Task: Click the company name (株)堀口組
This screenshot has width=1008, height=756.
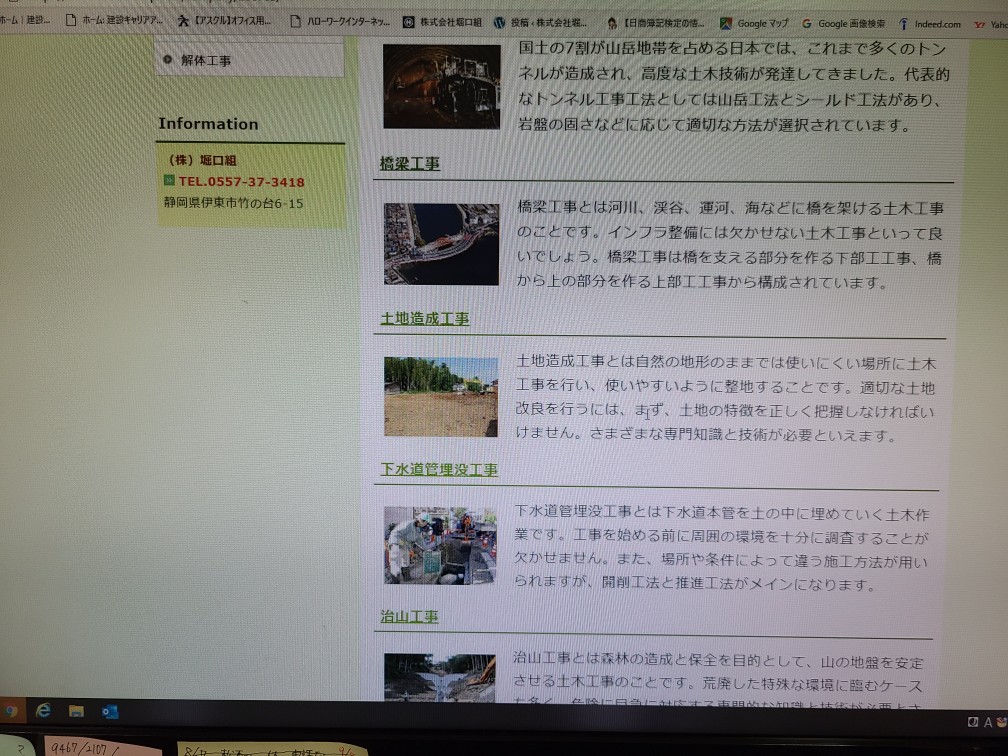Action: (x=202, y=160)
